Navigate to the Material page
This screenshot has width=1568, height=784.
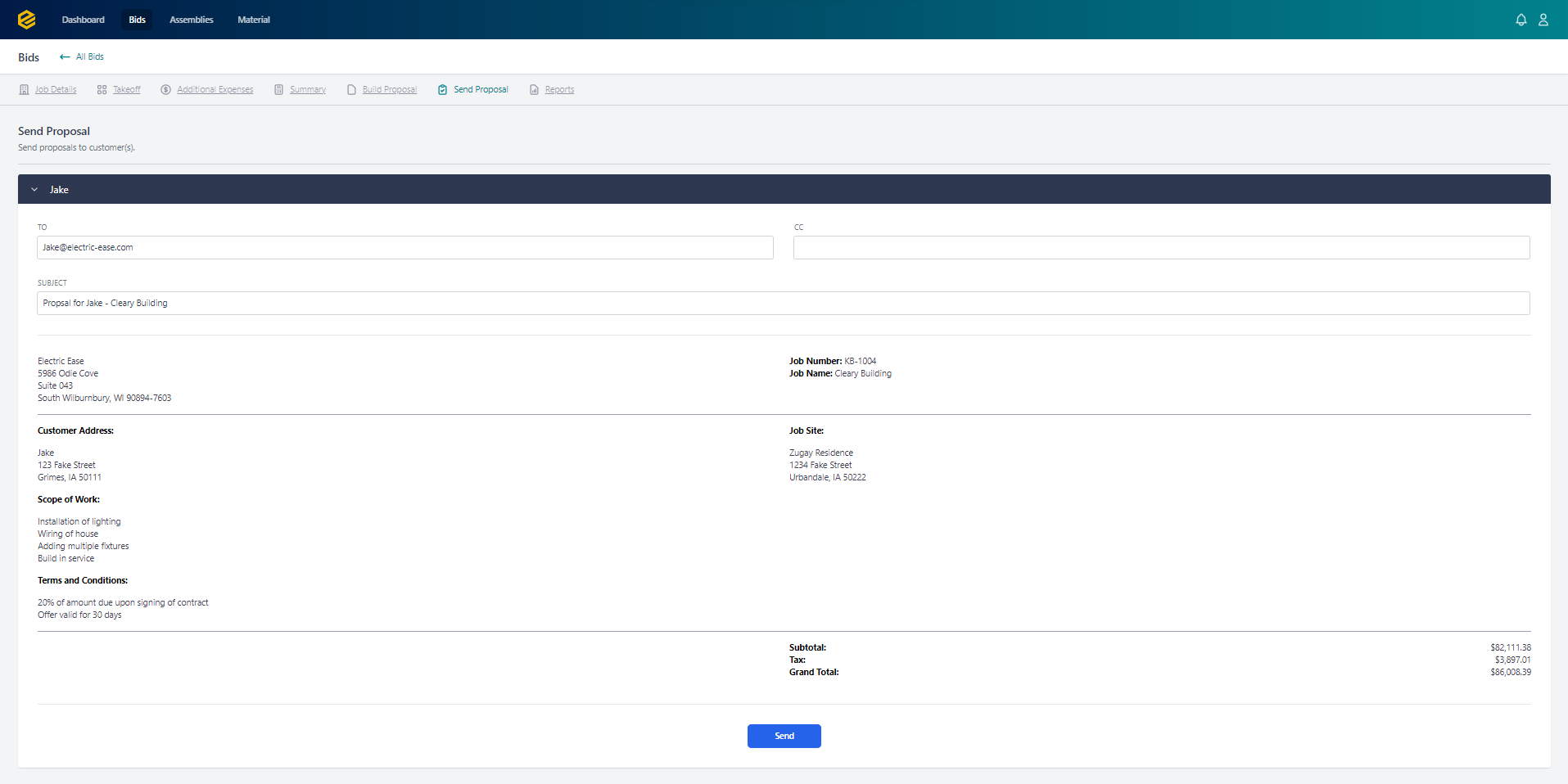[x=253, y=19]
